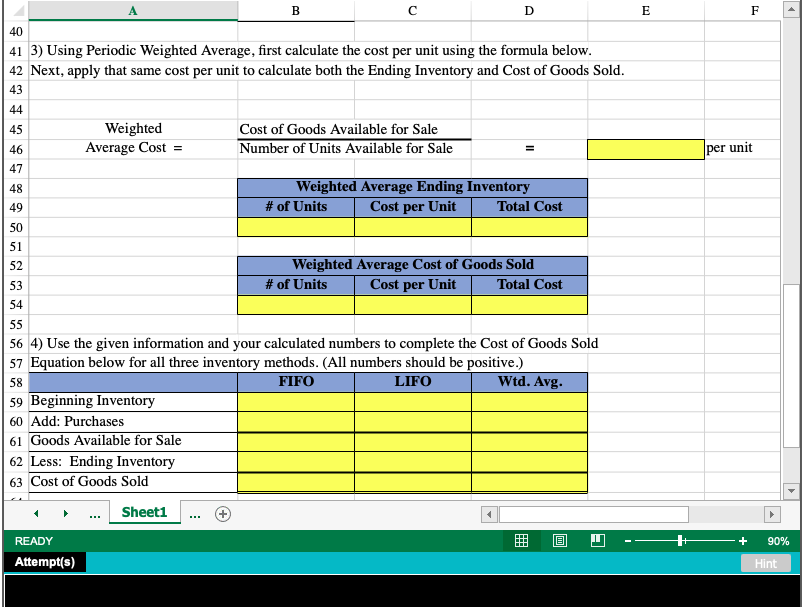Click the 90% zoom level indicator

pyautogui.click(x=777, y=540)
